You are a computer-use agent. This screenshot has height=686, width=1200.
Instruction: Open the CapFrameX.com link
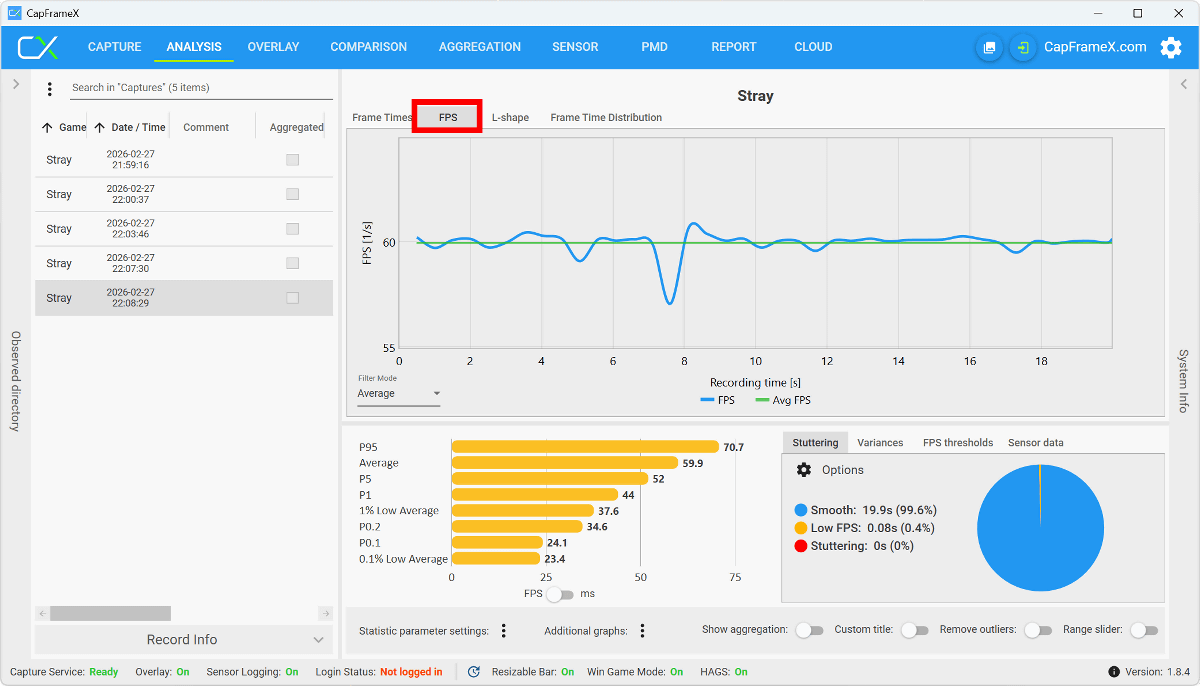1095,47
